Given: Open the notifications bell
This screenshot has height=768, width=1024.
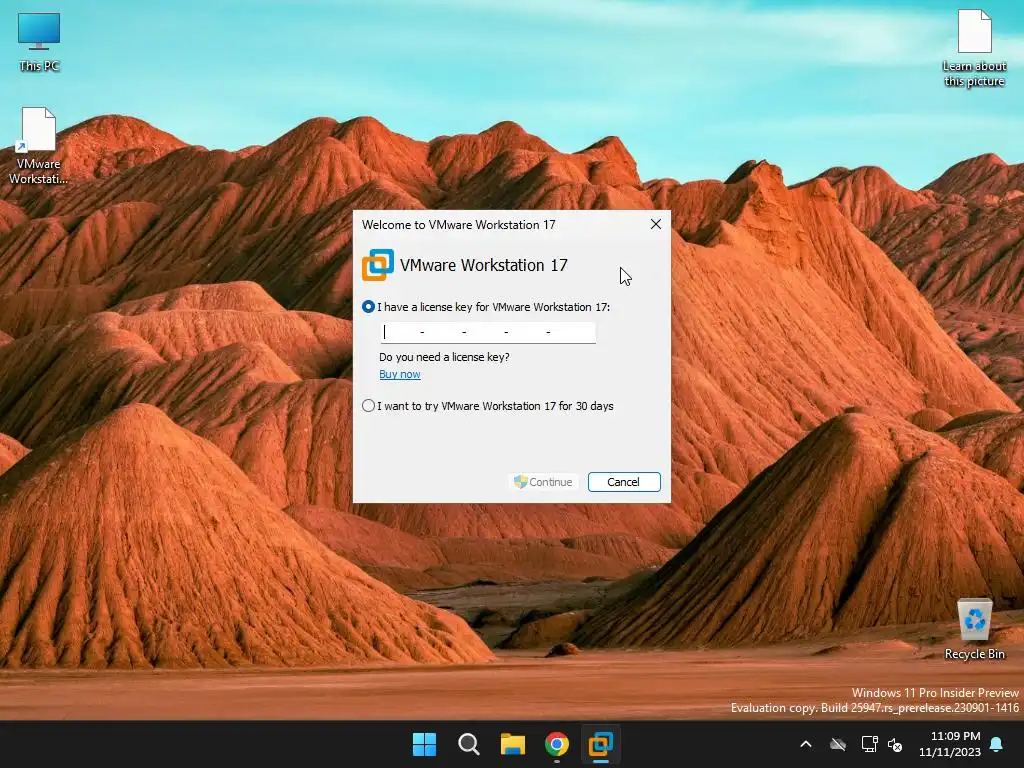Looking at the screenshot, I should coord(997,744).
